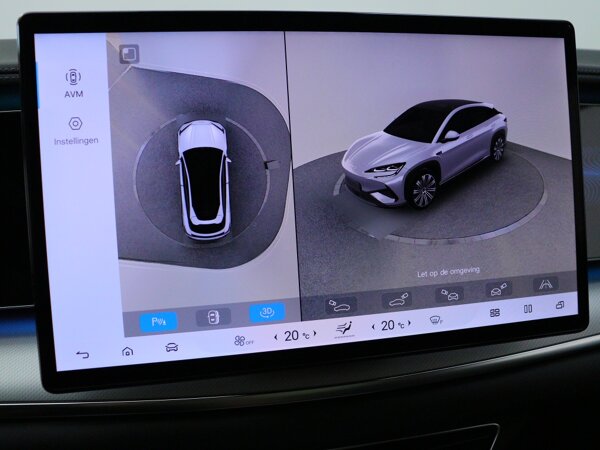Select the rear-right camera angle

tap(398, 299)
